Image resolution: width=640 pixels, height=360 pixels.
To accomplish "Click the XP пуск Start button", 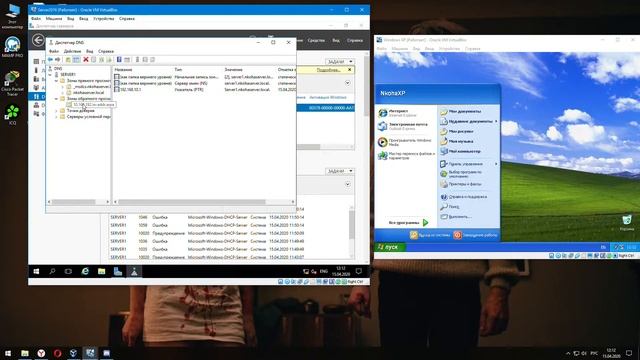I will coord(390,247).
